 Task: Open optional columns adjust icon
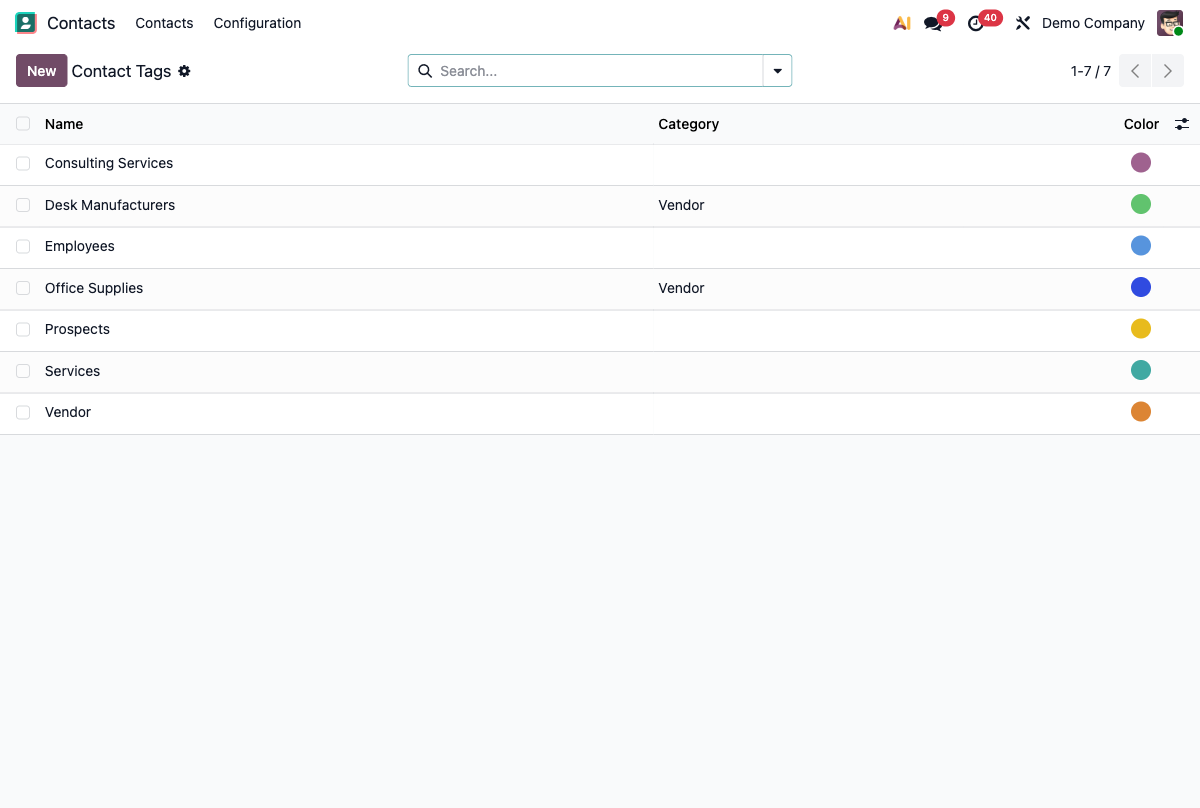click(1182, 124)
